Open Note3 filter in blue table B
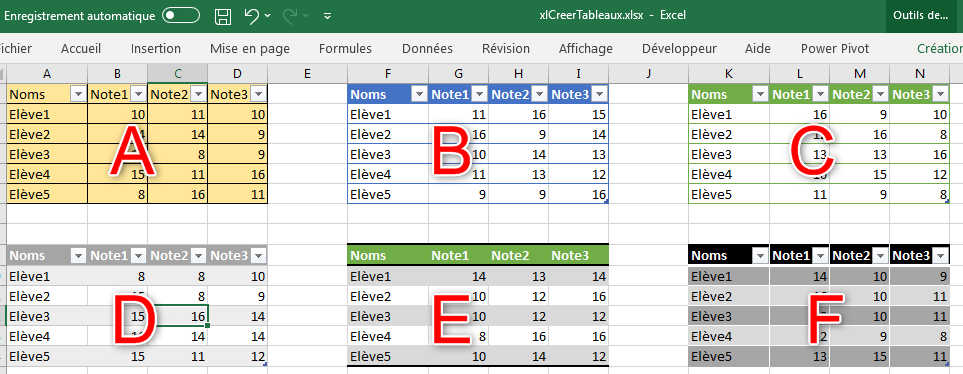Image resolution: width=963 pixels, height=374 pixels. coord(599,95)
